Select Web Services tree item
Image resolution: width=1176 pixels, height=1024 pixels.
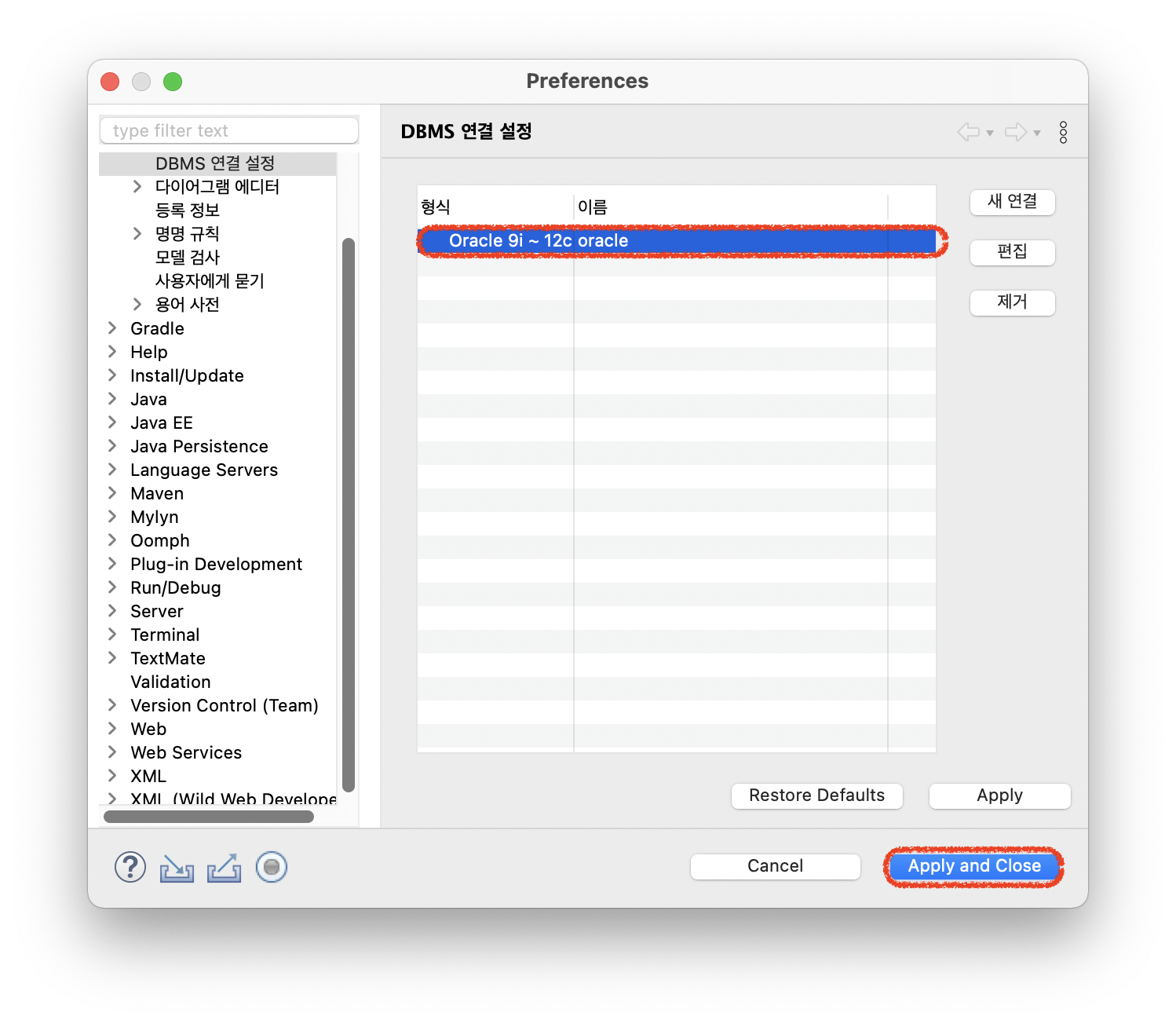click(x=186, y=752)
